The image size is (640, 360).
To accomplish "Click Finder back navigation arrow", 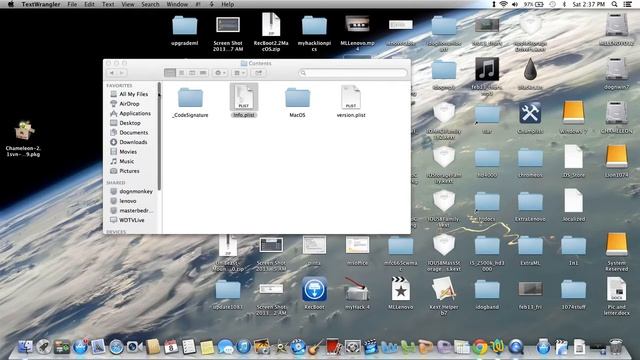I will 112,73.
